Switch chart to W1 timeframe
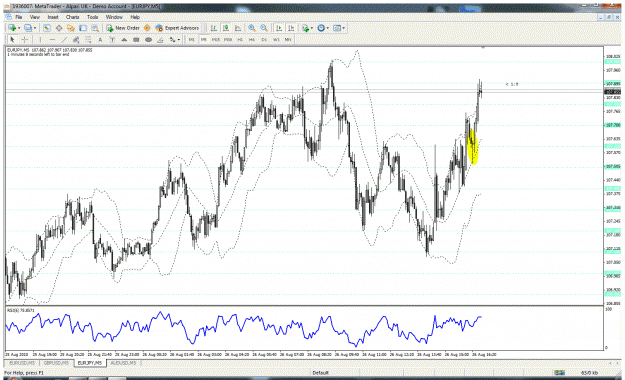Screen dimensions: 625x380 [276, 39]
